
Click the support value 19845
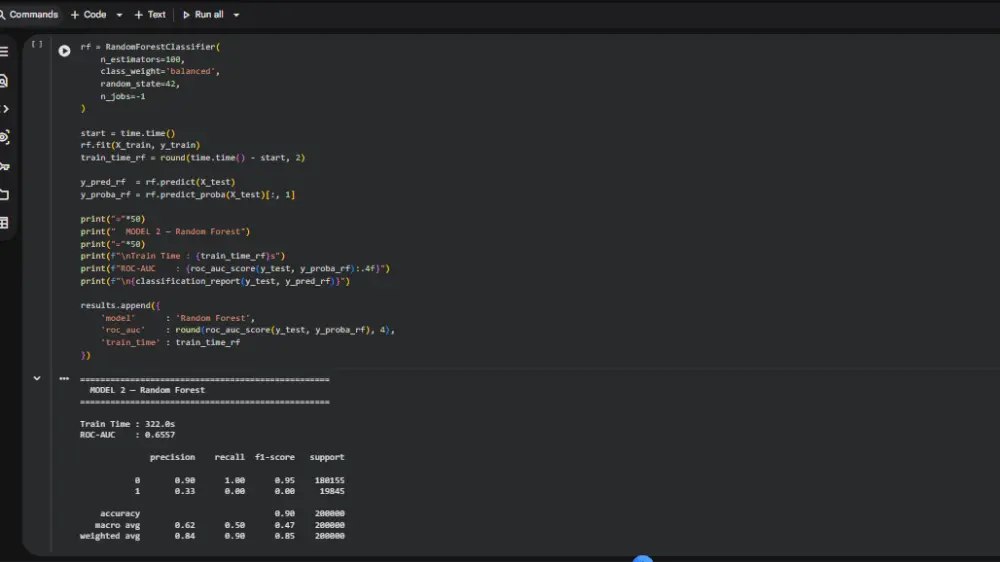(332, 491)
